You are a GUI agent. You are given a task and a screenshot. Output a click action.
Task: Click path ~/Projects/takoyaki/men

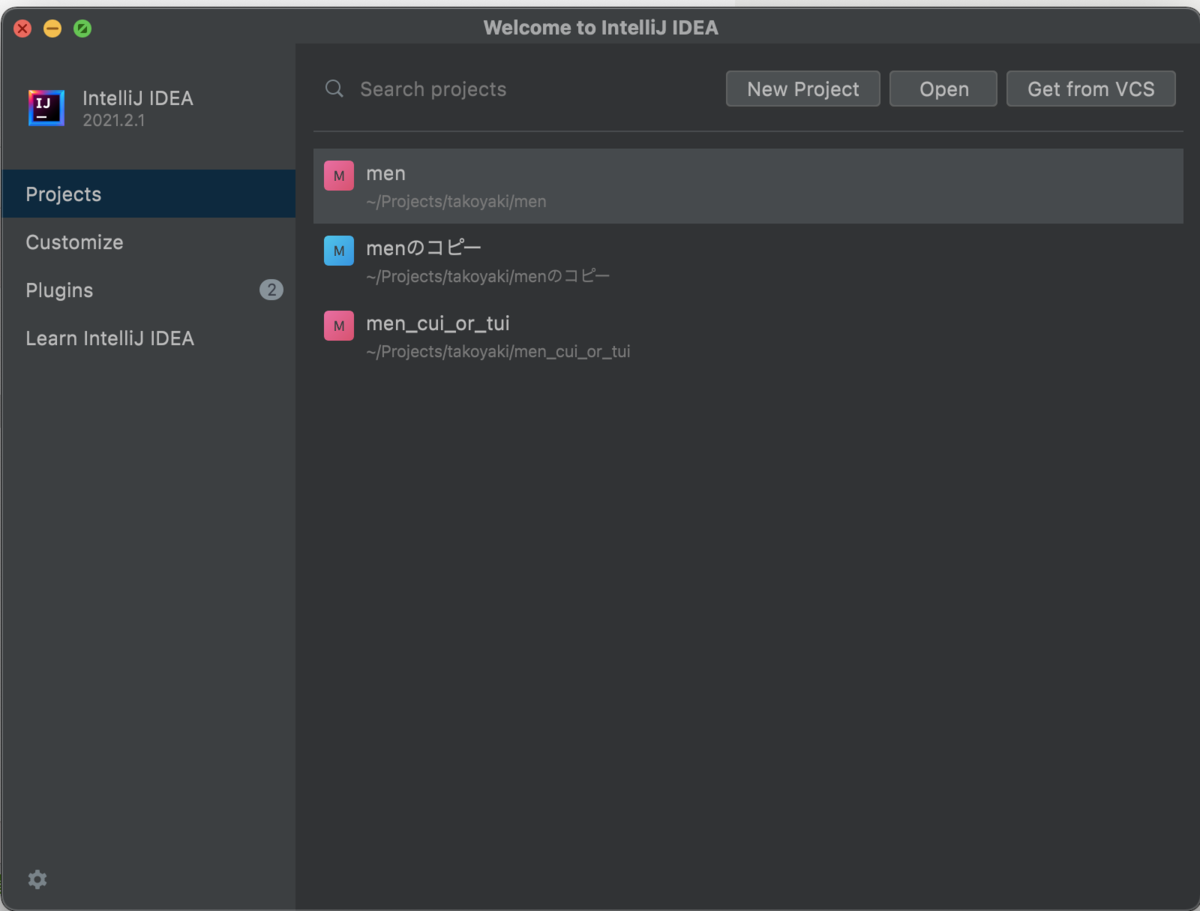pos(456,202)
